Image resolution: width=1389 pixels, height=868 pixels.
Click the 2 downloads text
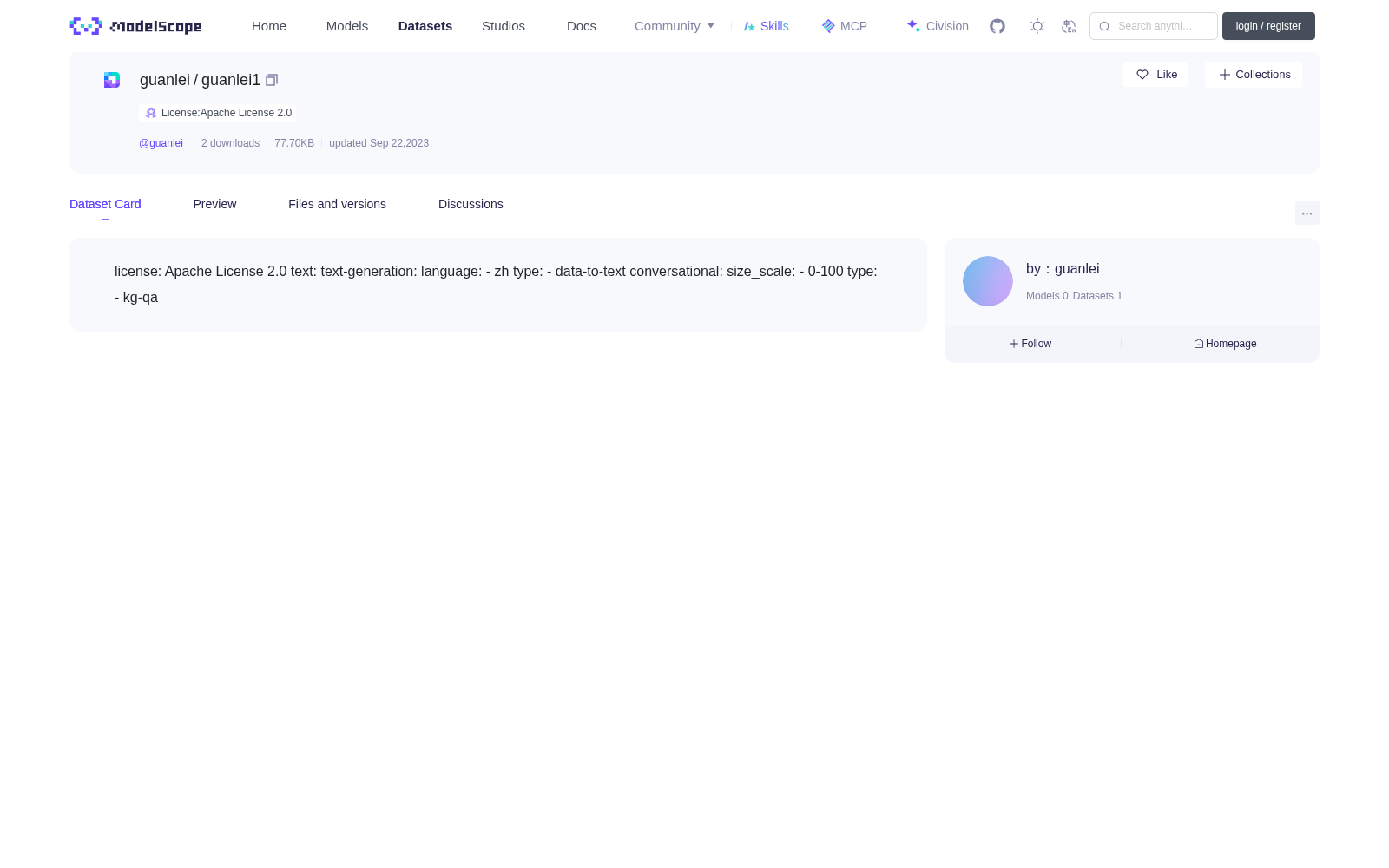(230, 143)
